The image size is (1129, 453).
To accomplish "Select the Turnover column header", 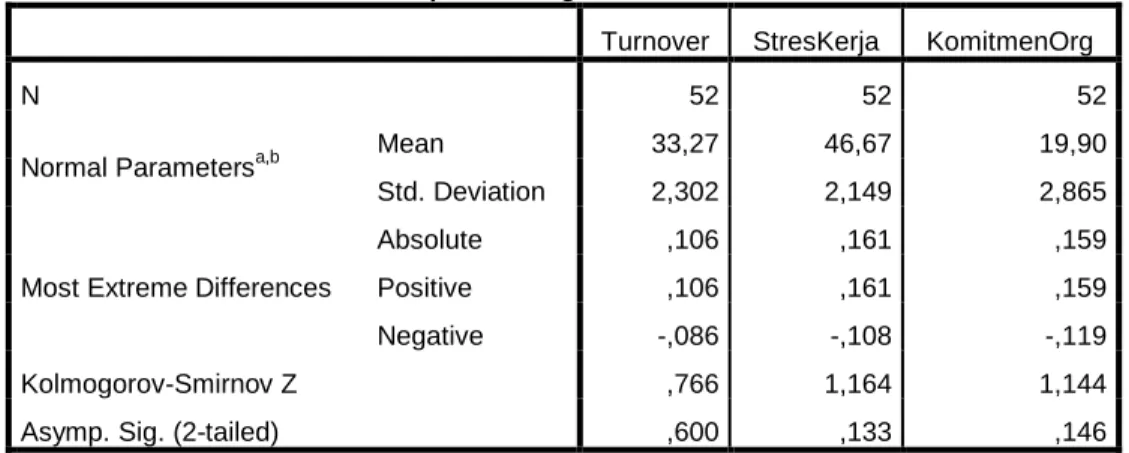I will [x=655, y=42].
